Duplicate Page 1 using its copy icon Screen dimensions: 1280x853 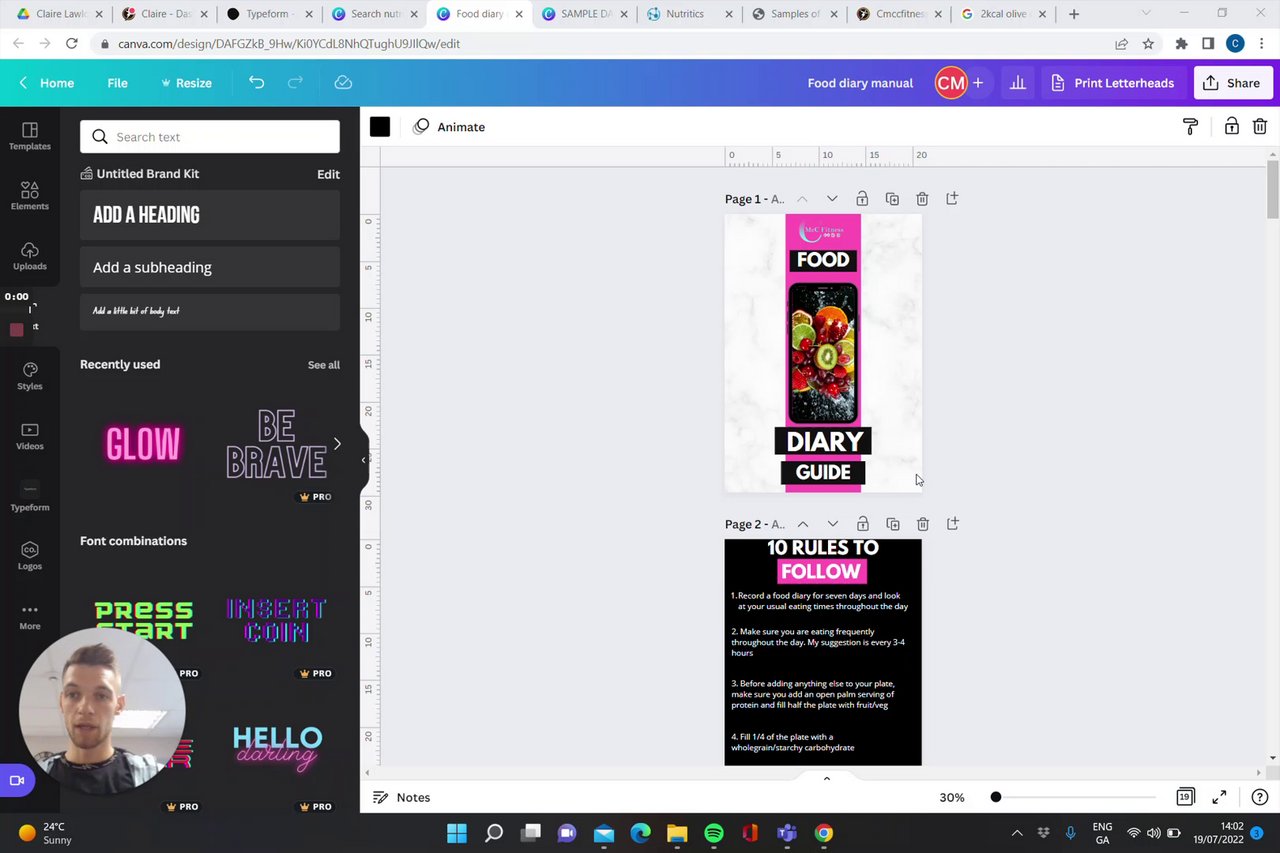click(x=892, y=199)
